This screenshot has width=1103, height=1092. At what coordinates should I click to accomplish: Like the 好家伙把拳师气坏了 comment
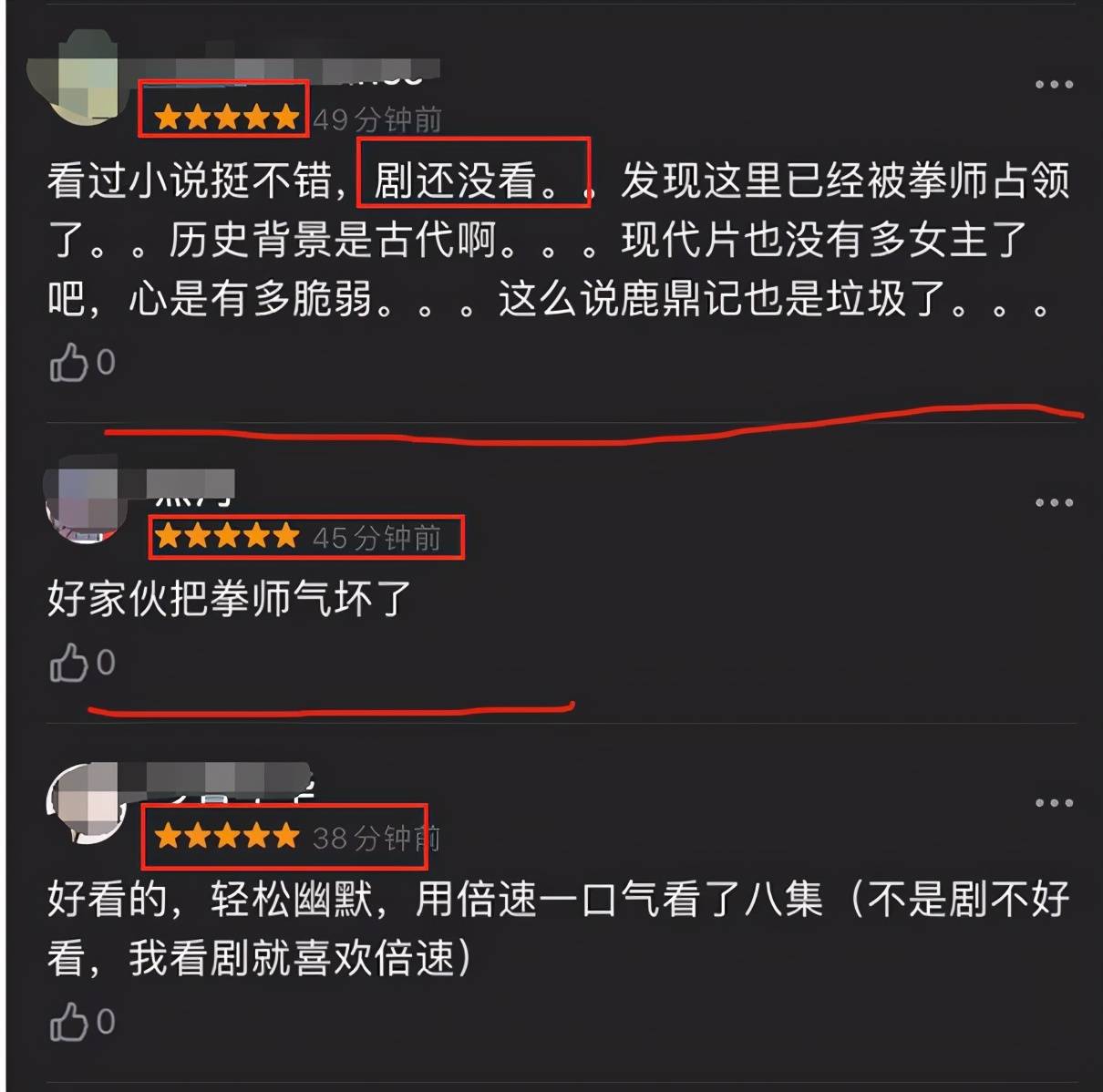[82, 663]
